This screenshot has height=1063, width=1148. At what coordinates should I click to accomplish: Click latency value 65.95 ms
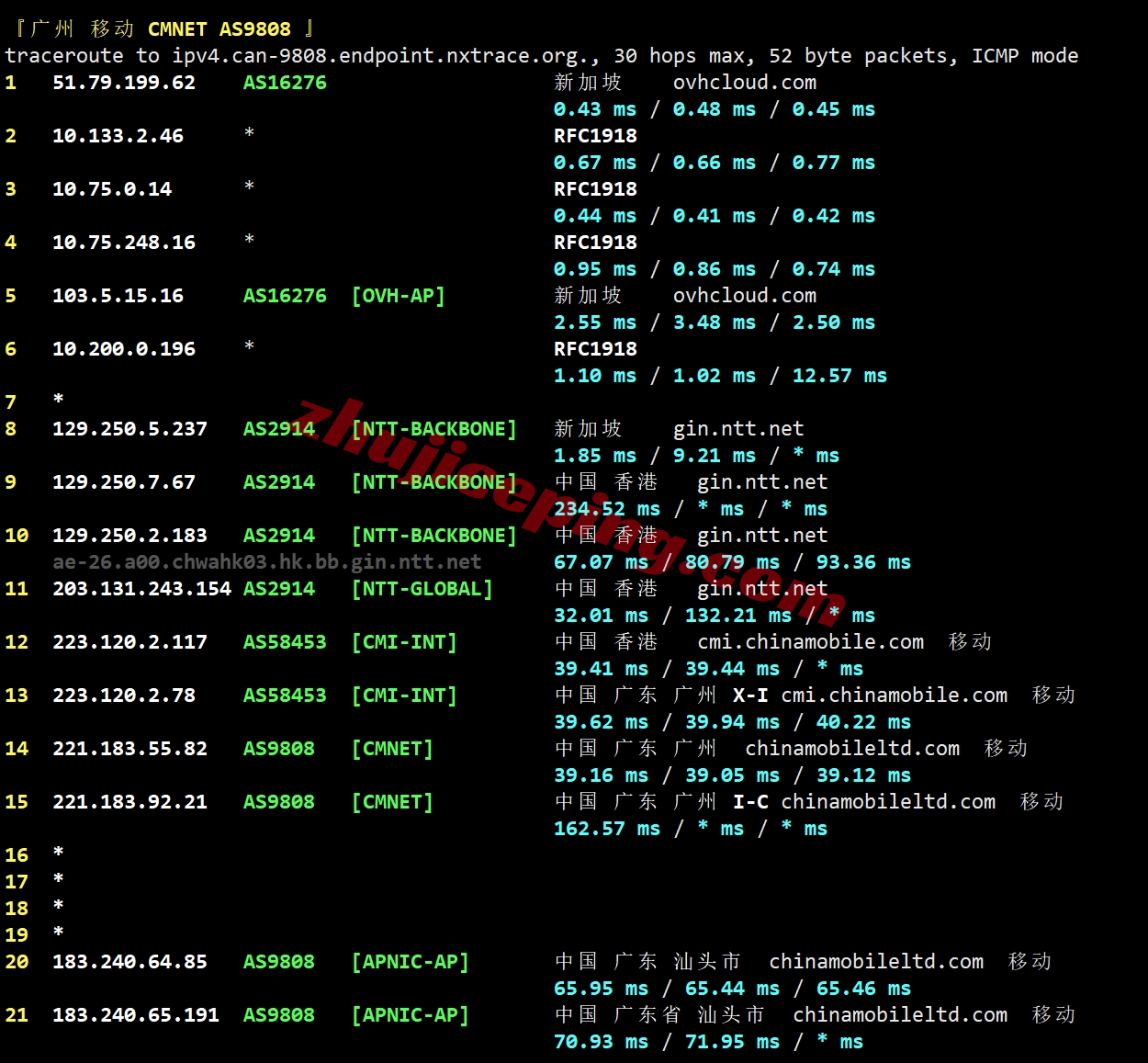[601, 989]
